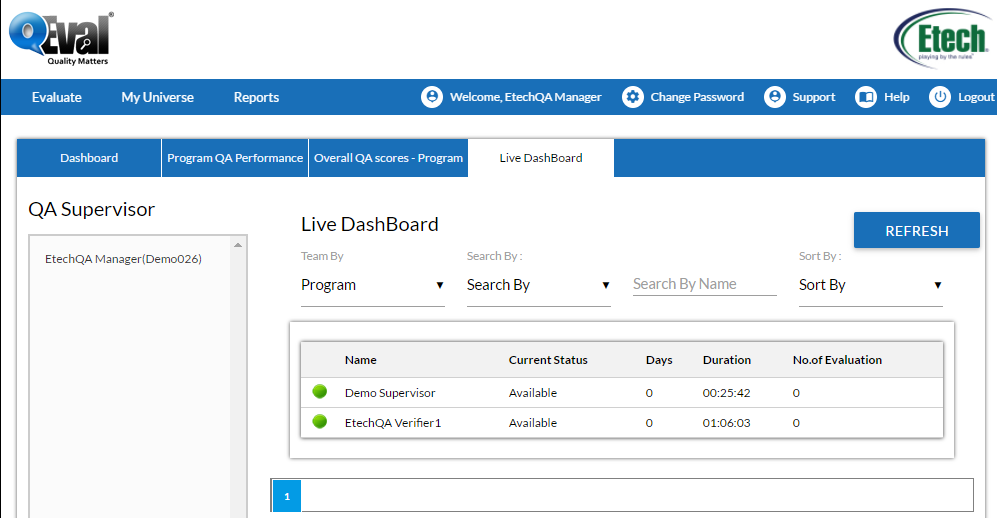
Task: Click the user avatar icon beside Welcome
Action: click(x=432, y=97)
